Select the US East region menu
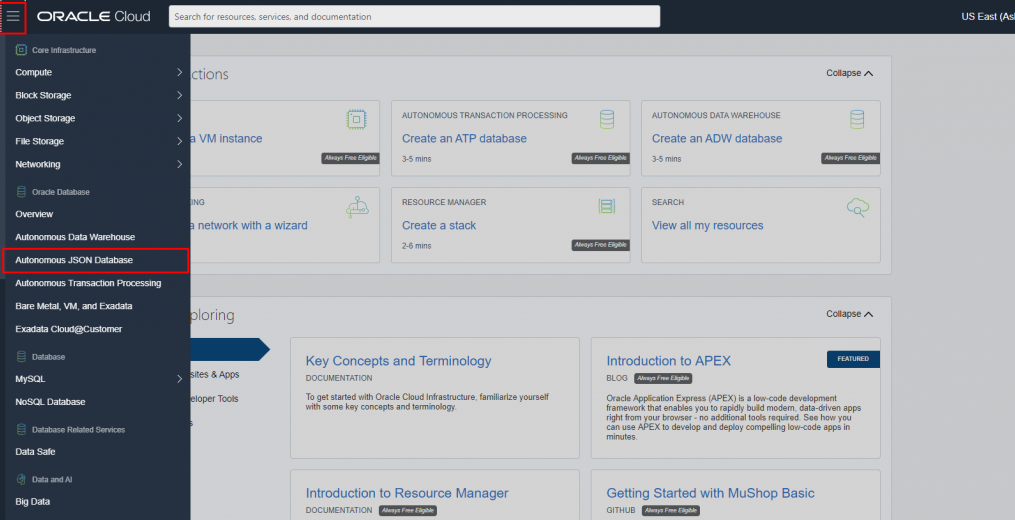This screenshot has width=1015, height=520. pyautogui.click(x=988, y=16)
